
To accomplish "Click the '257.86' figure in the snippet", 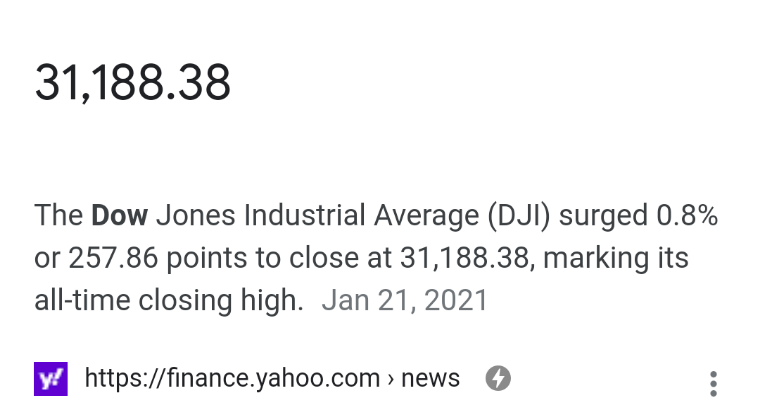I will (113, 258).
